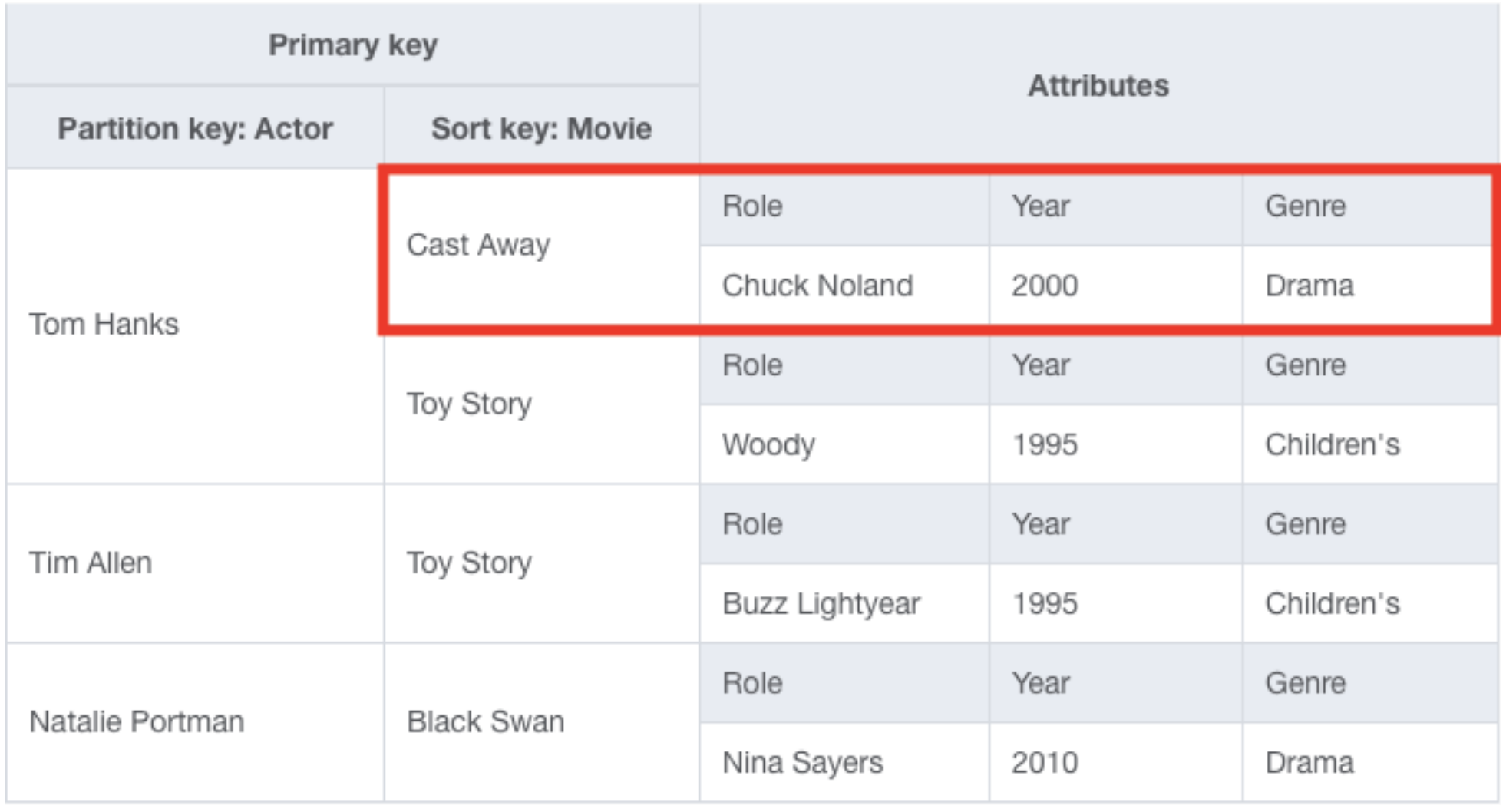Click the Buzz Lightyear role cell

844,603
